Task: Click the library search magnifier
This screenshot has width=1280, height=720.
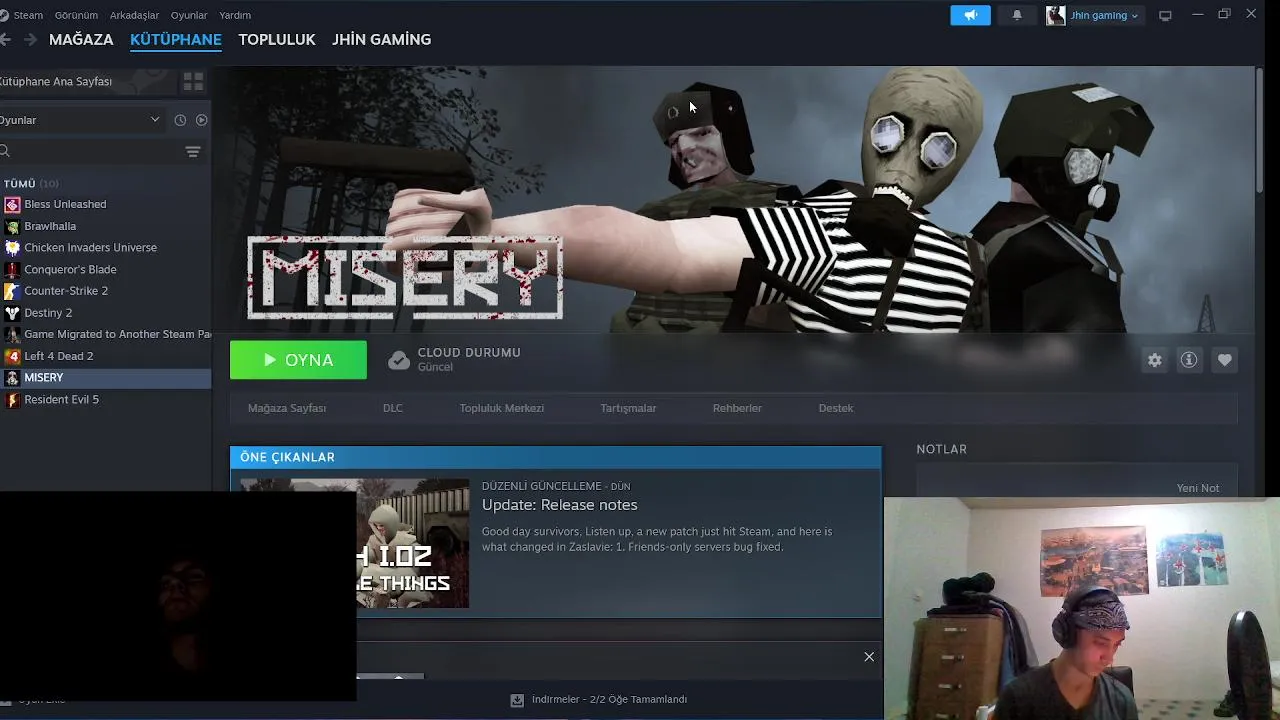Action: pyautogui.click(x=5, y=151)
